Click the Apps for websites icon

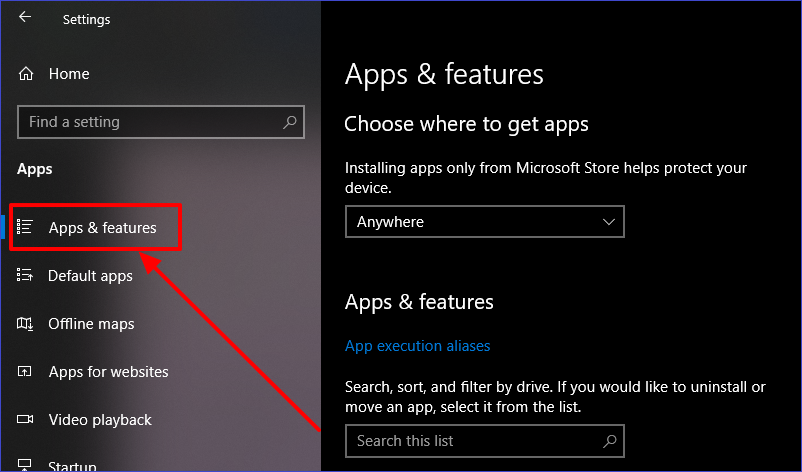click(x=25, y=371)
